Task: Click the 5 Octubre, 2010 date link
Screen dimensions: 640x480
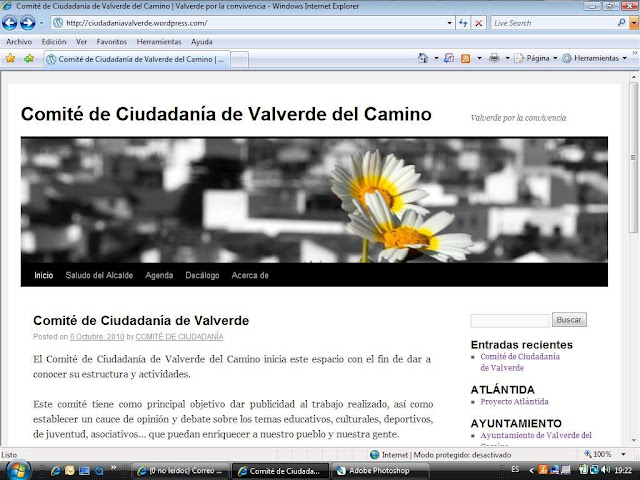Action: [97, 337]
